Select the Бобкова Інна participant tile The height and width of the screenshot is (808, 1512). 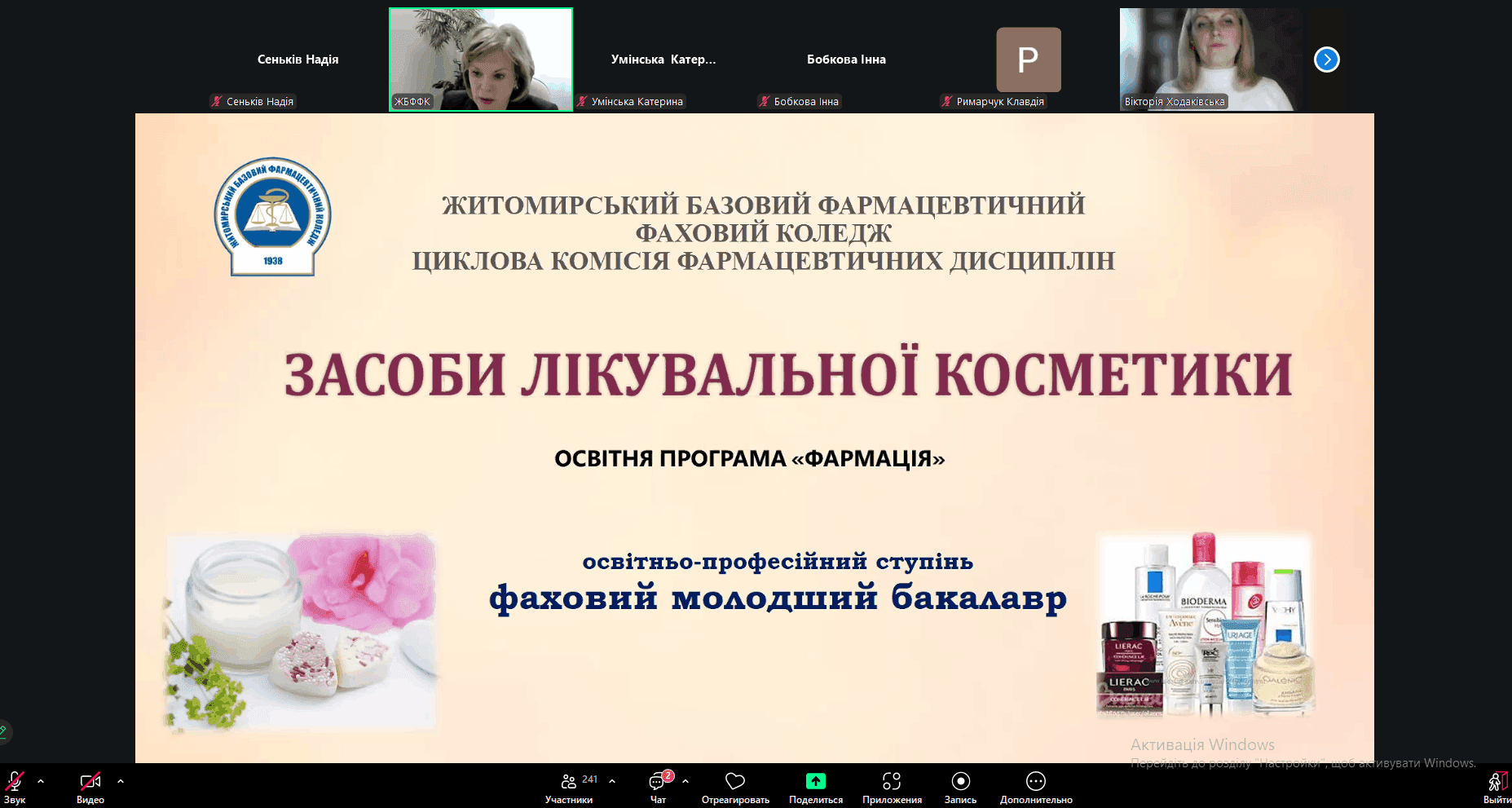846,60
